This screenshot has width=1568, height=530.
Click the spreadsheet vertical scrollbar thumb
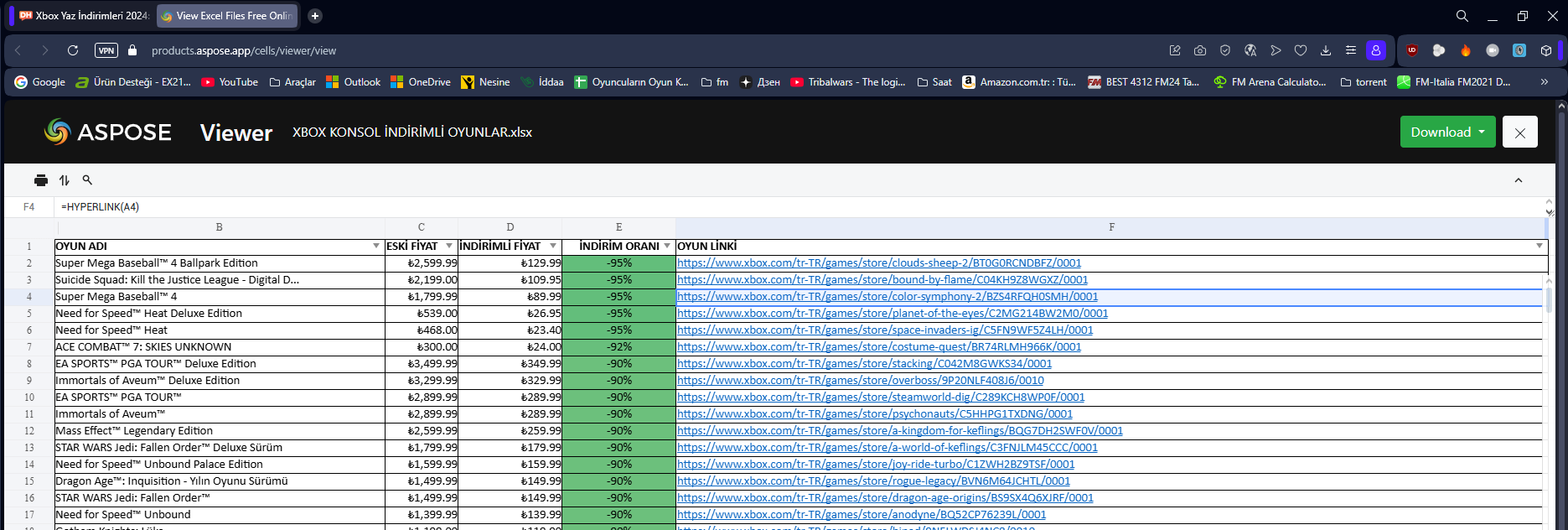(1549, 300)
